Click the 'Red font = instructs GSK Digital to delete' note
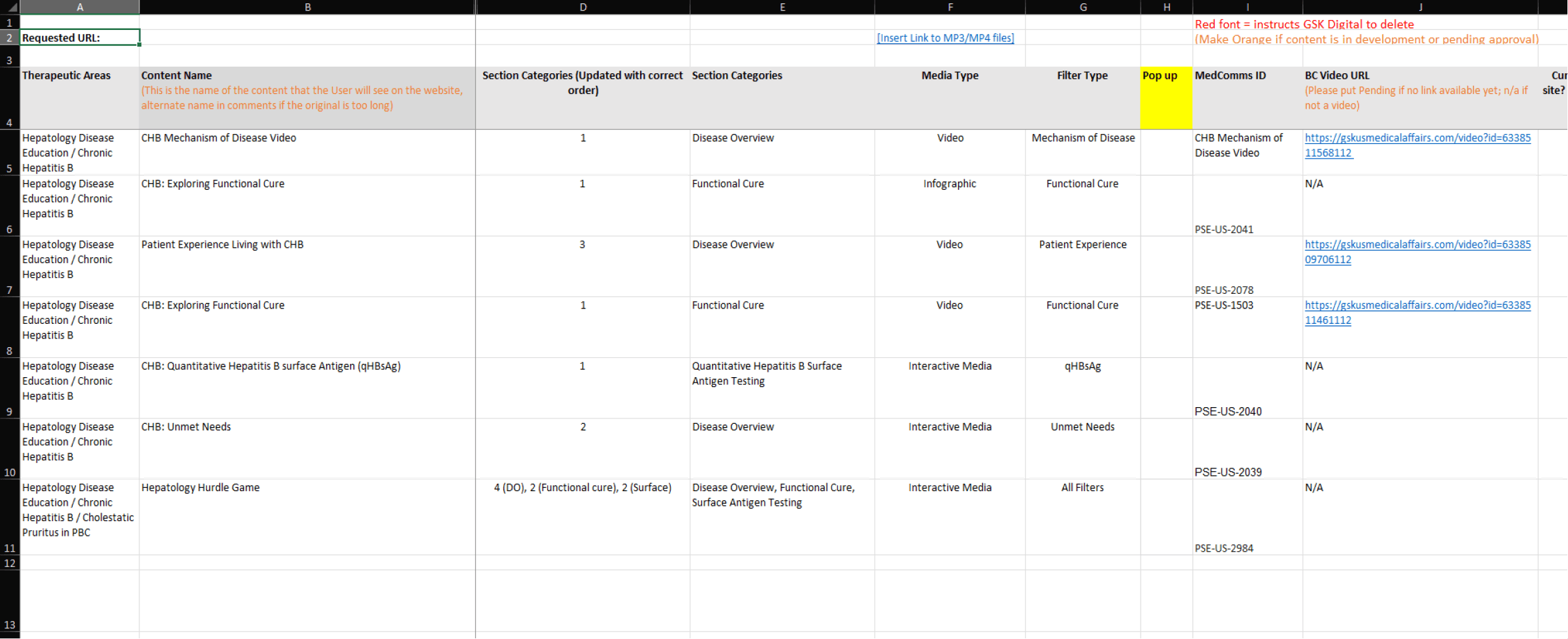This screenshot has height=639, width=1568. (1304, 24)
